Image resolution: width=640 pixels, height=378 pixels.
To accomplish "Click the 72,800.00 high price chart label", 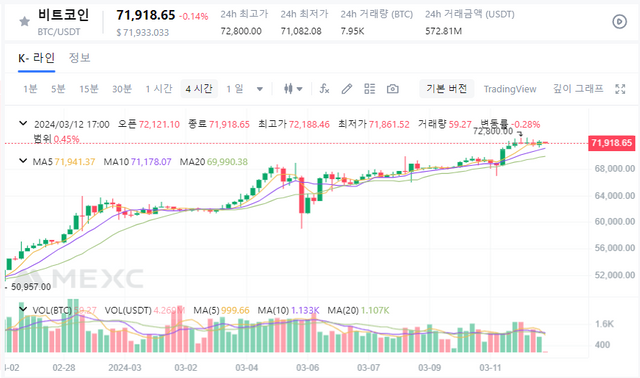I will click(x=493, y=131).
